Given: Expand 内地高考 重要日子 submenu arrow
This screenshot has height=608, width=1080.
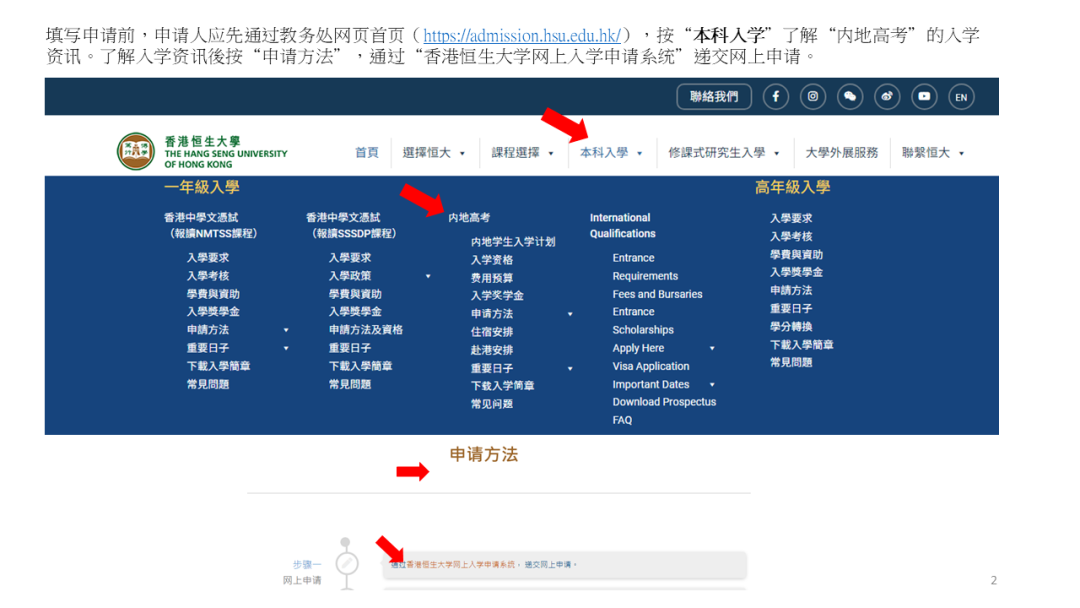Looking at the screenshot, I should pos(570,368).
